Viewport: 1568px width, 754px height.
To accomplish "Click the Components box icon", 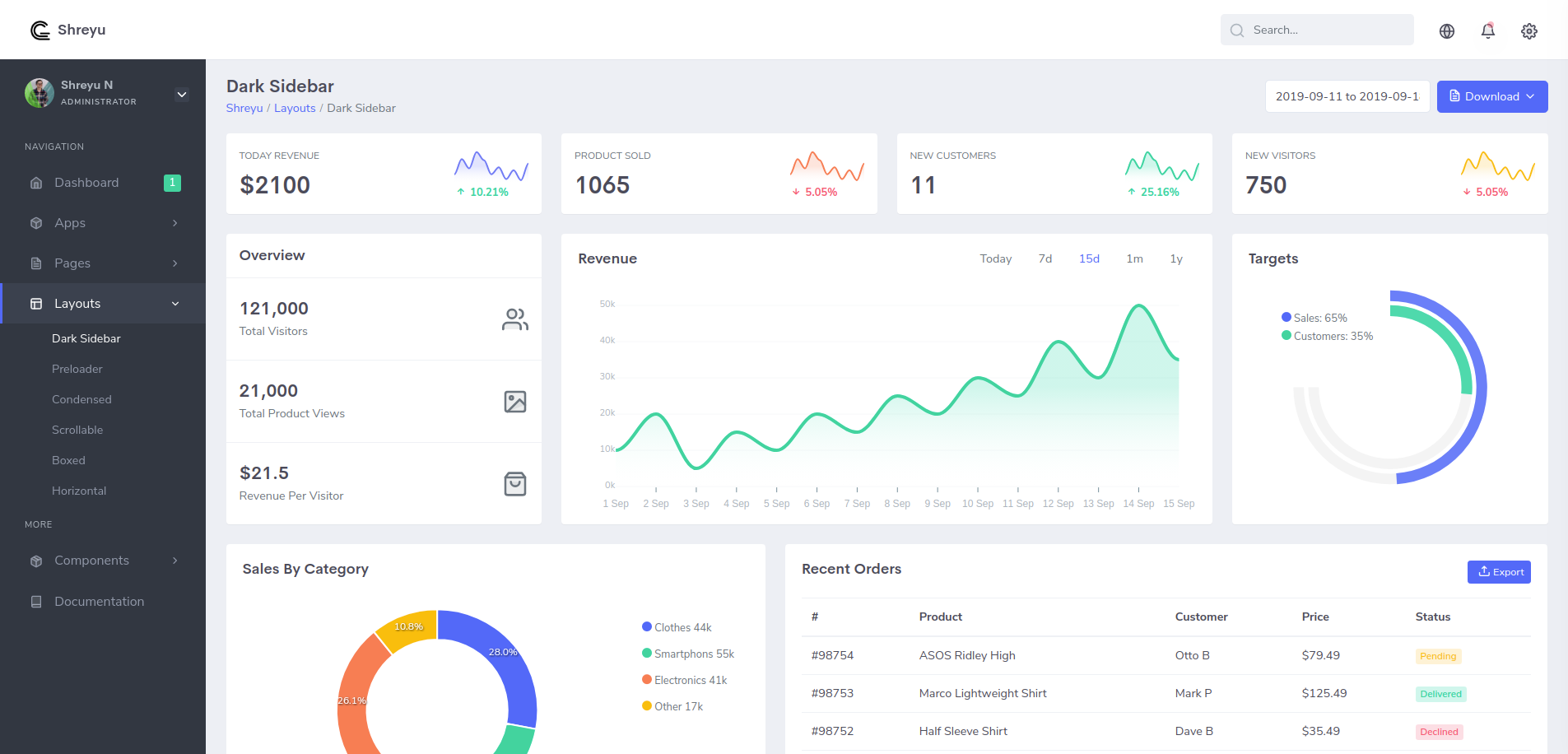I will tap(36, 561).
